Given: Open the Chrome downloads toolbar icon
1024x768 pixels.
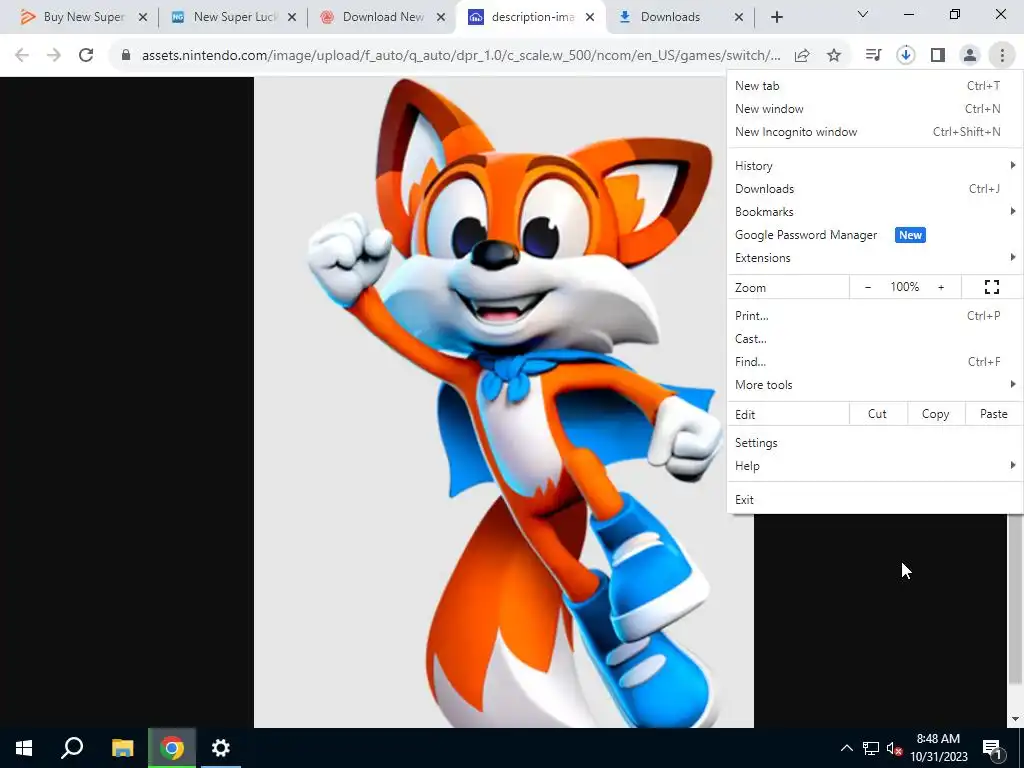Looking at the screenshot, I should (905, 56).
